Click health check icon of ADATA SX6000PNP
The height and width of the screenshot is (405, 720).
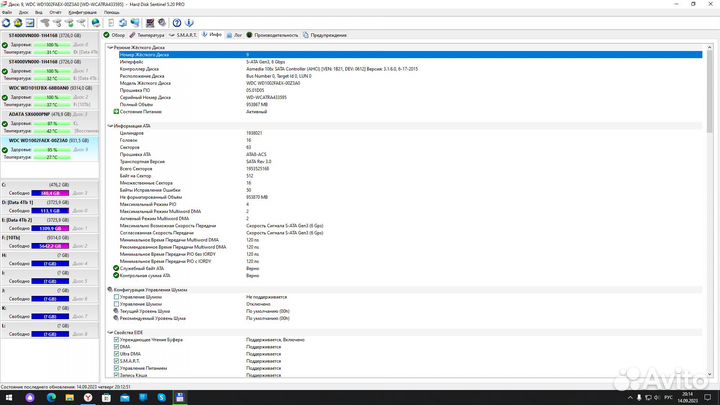pyautogui.click(x=5, y=124)
